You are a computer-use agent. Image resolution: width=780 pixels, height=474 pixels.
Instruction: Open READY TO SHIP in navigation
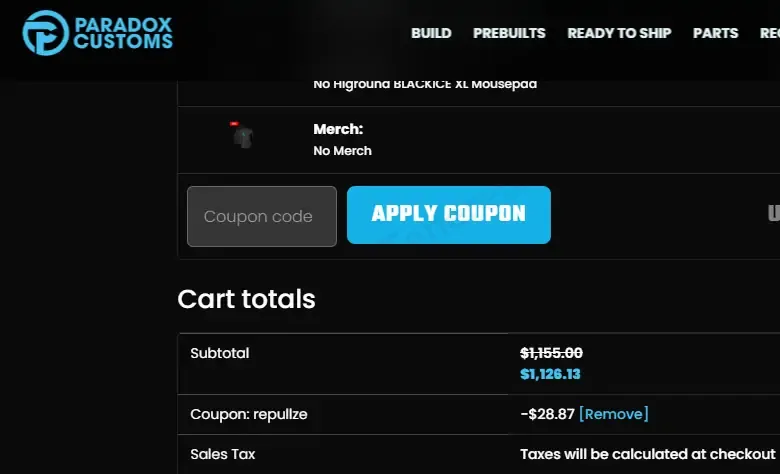619,33
